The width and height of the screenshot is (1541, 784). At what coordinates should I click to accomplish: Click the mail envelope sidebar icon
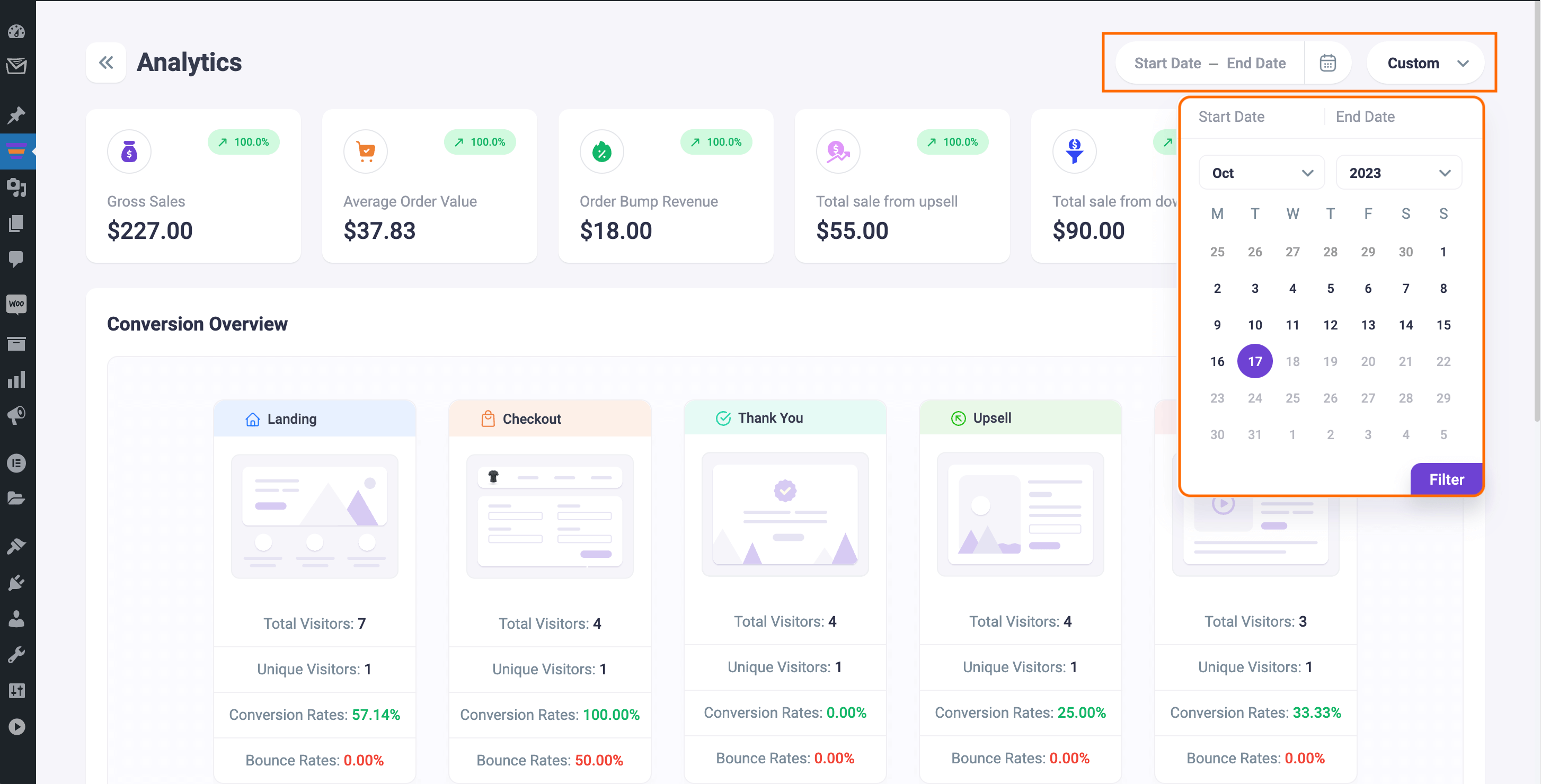[17, 66]
